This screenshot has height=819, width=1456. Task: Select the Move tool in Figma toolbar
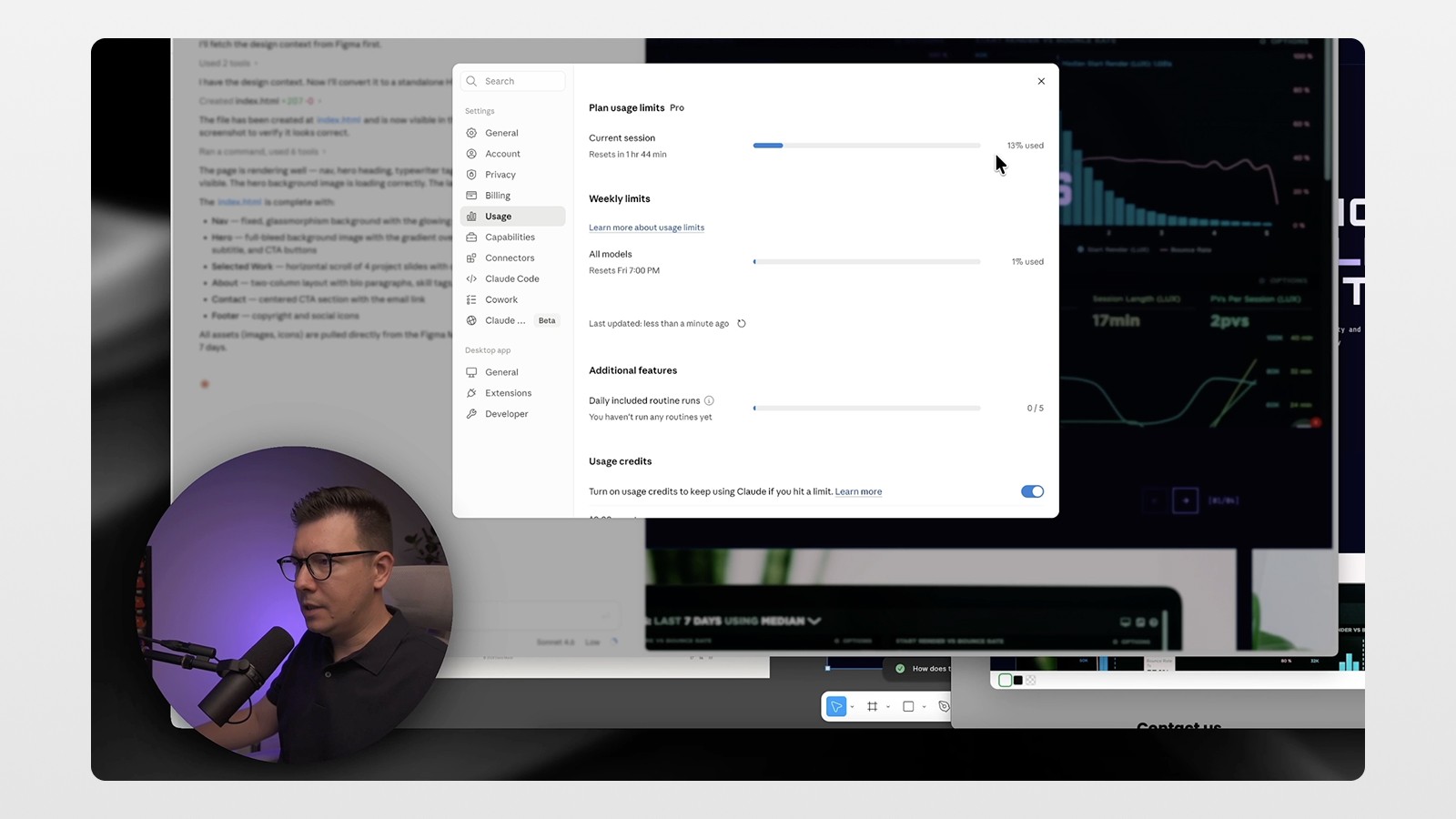[836, 706]
